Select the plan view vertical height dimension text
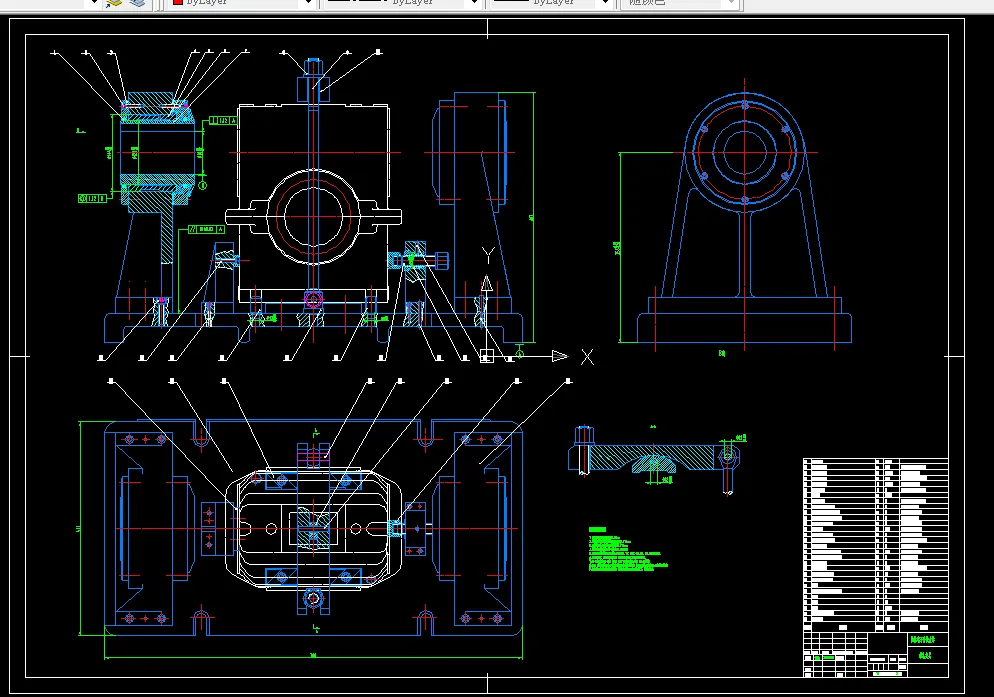Viewport: 994px width, 697px height. 79,528
